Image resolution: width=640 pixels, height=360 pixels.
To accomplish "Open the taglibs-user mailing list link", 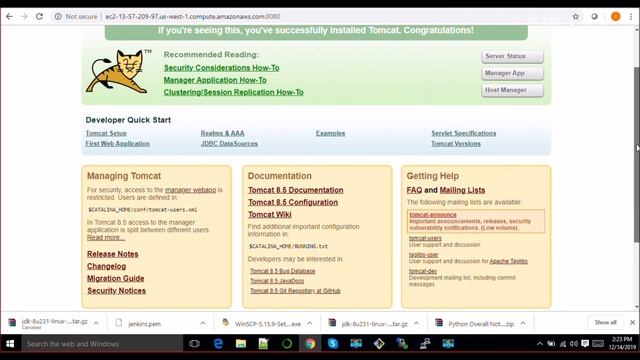I will [x=424, y=255].
